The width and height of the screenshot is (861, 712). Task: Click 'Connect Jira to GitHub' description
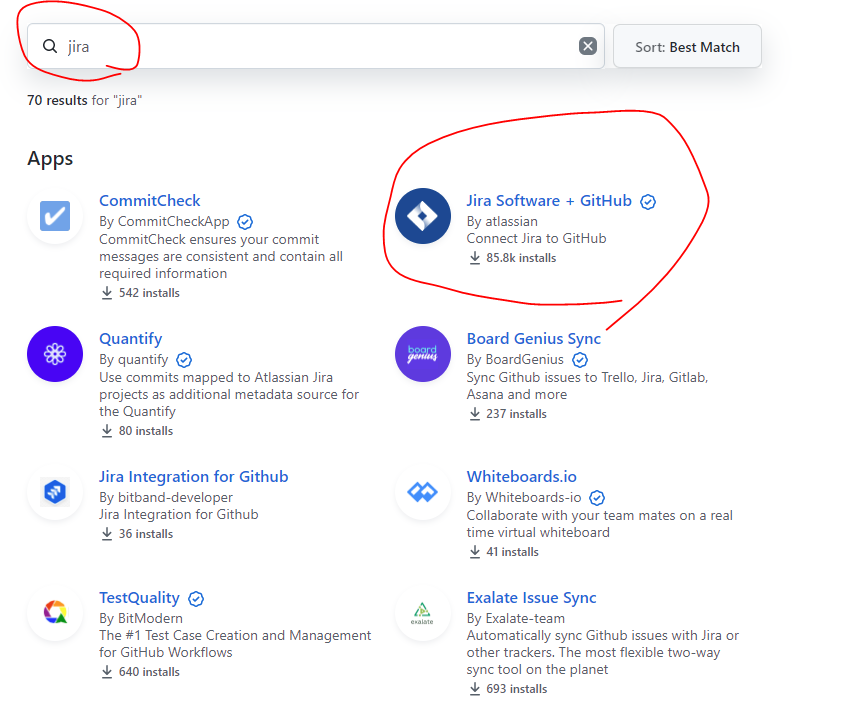(536, 238)
